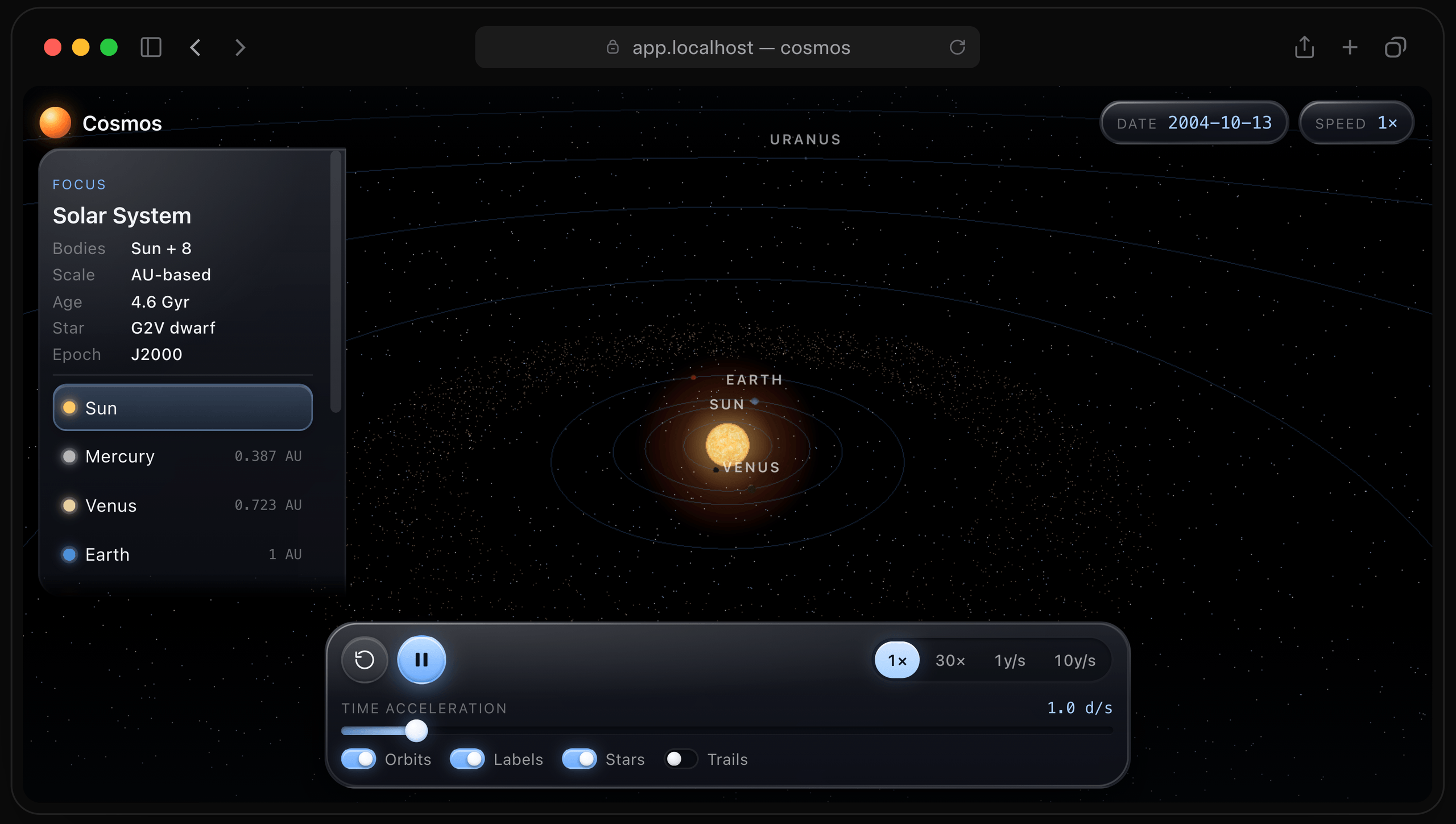The width and height of the screenshot is (1456, 824).
Task: Hide the Stars with its toggle
Action: point(579,759)
